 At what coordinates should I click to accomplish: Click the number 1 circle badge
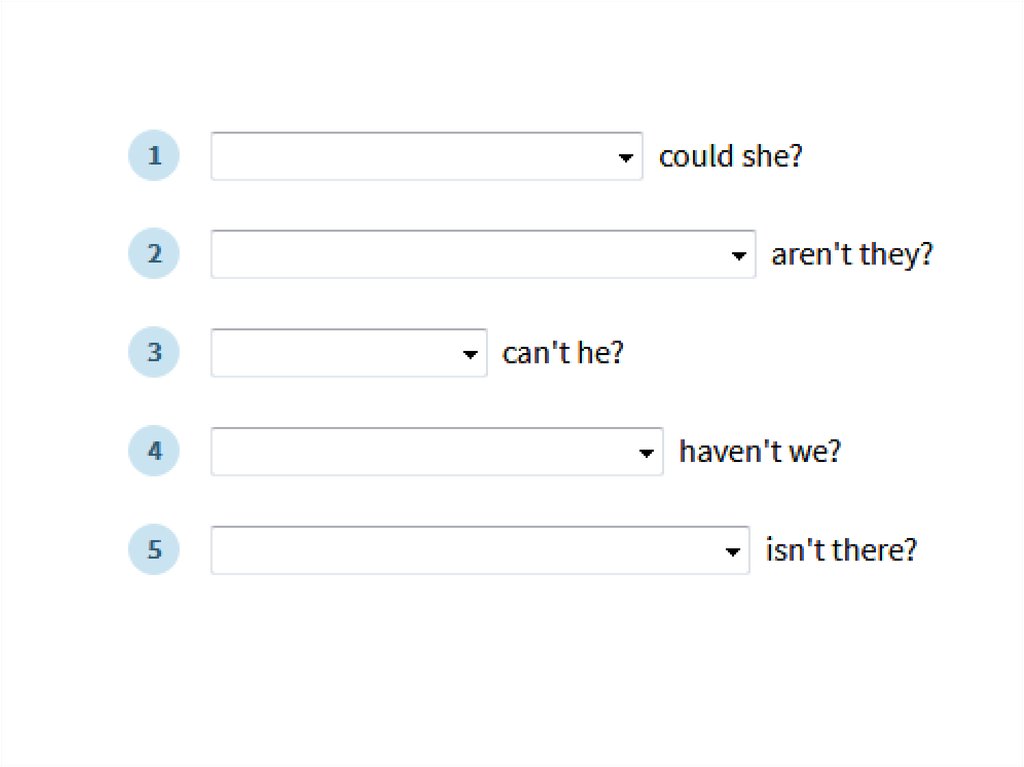click(154, 156)
